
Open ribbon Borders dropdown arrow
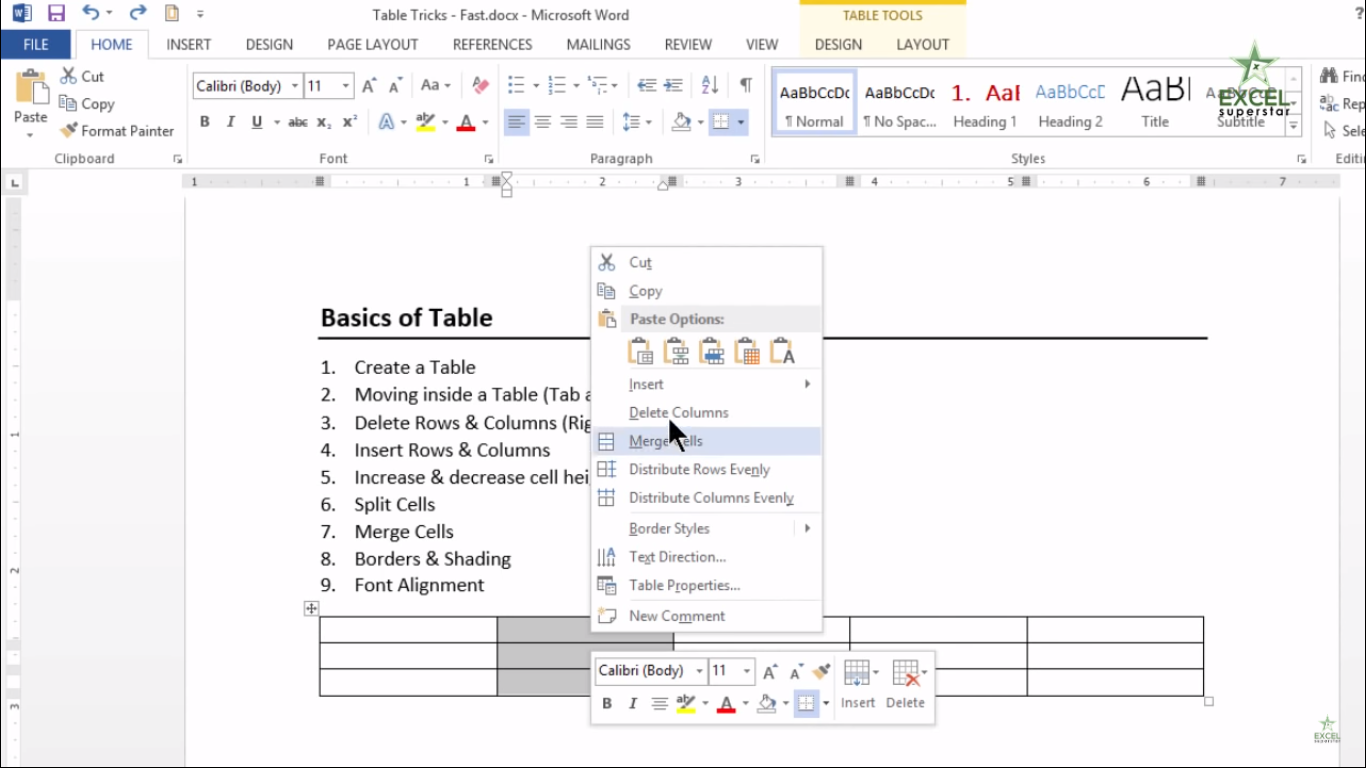click(741, 122)
